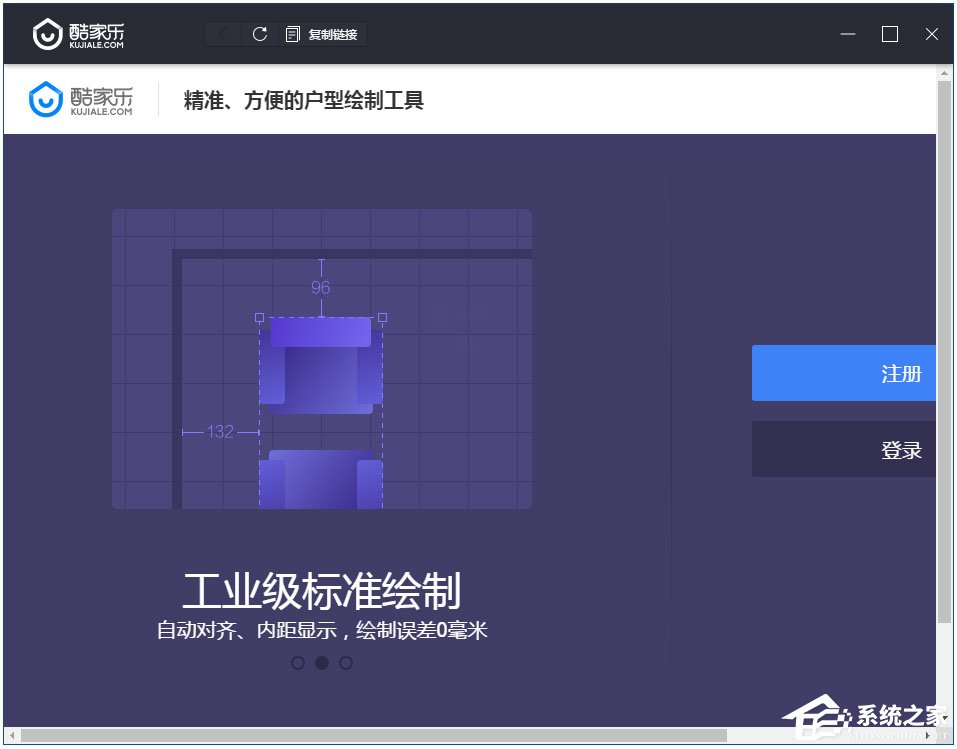Close the Kujiale window
Screen dimensions: 957x749
pyautogui.click(x=932, y=34)
